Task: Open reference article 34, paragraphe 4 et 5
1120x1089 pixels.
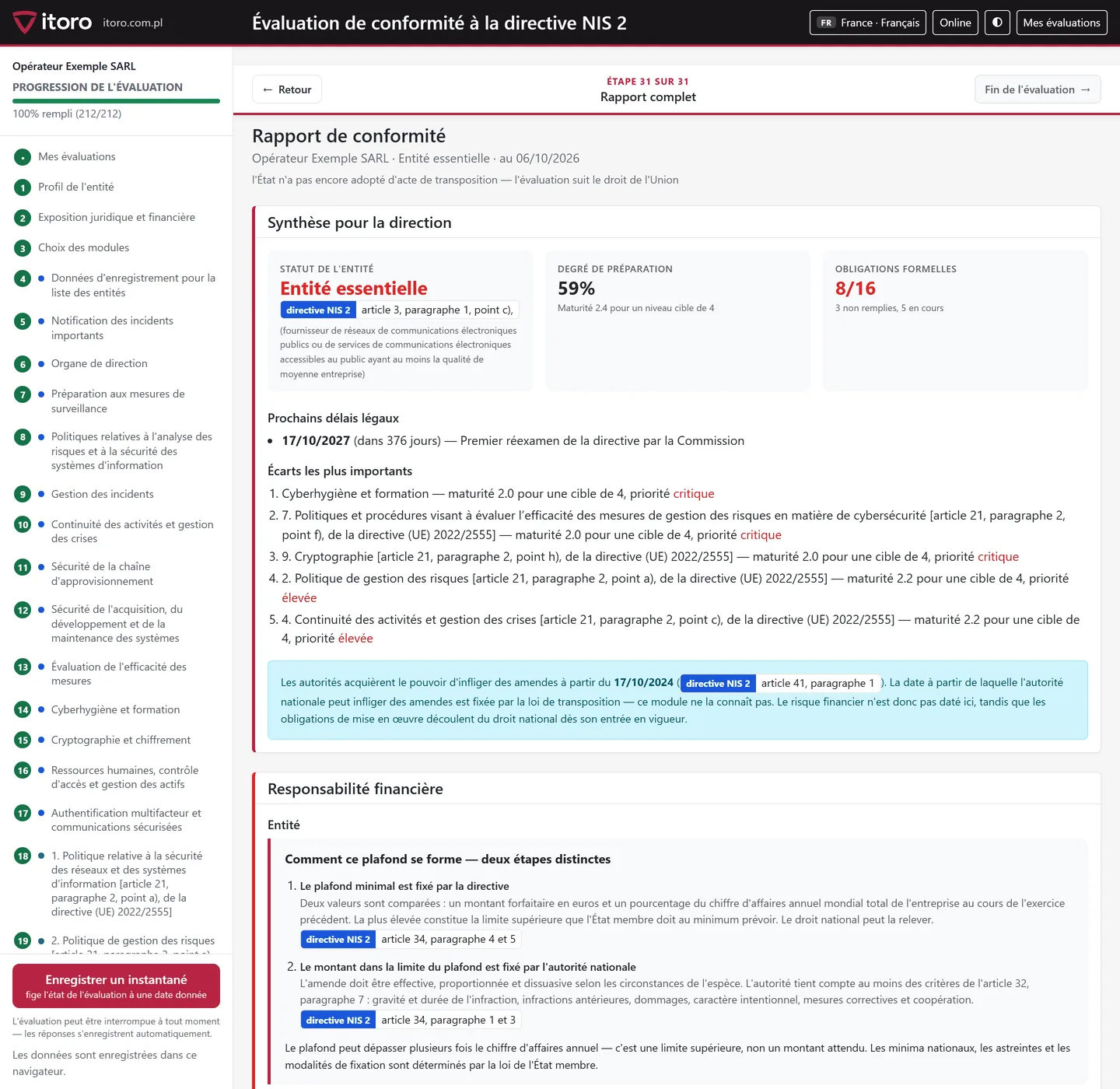Action: point(448,939)
